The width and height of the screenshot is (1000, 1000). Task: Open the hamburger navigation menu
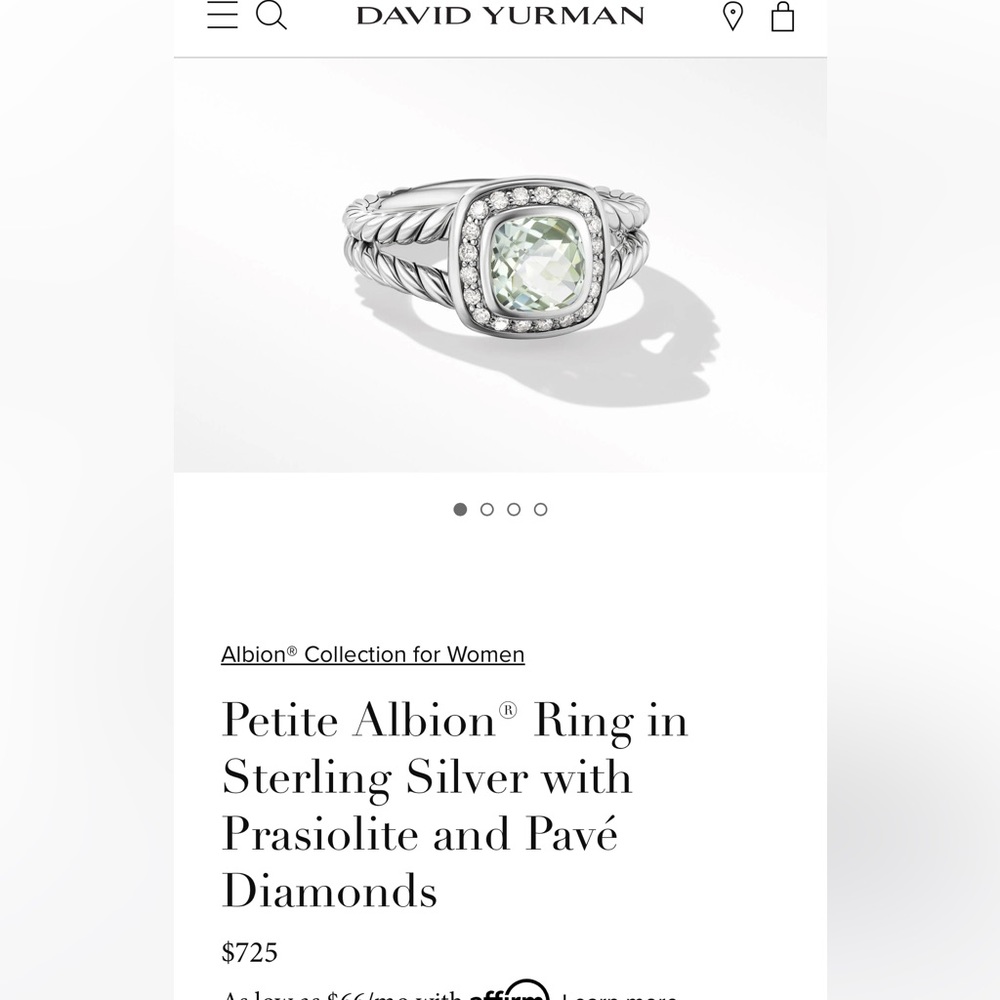pyautogui.click(x=222, y=15)
